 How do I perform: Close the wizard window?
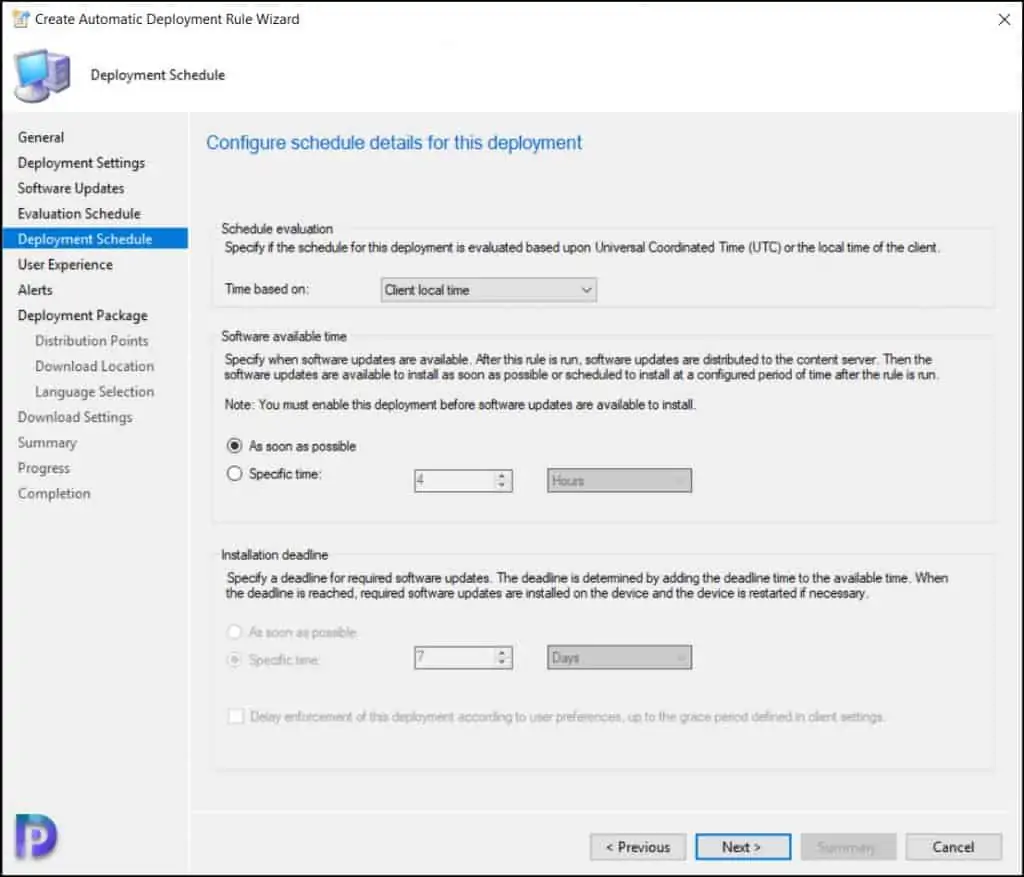[x=1004, y=19]
